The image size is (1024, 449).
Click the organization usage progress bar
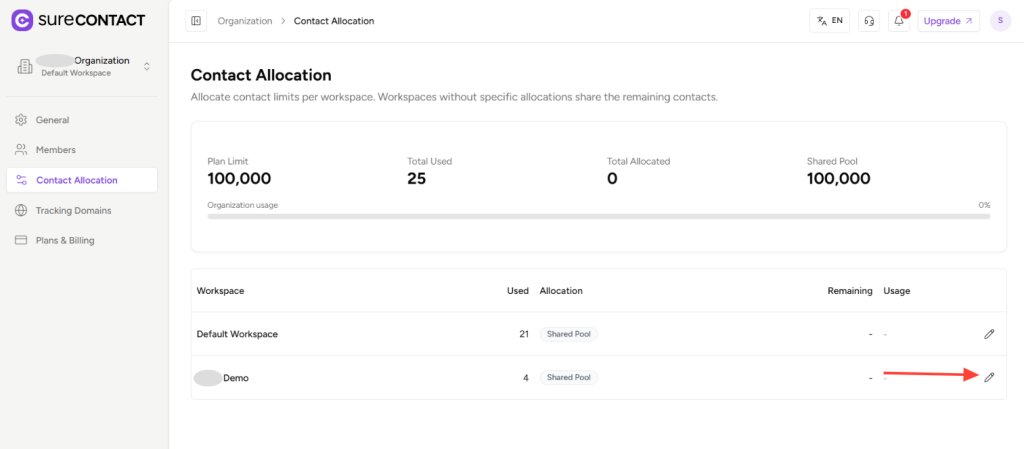tap(598, 216)
